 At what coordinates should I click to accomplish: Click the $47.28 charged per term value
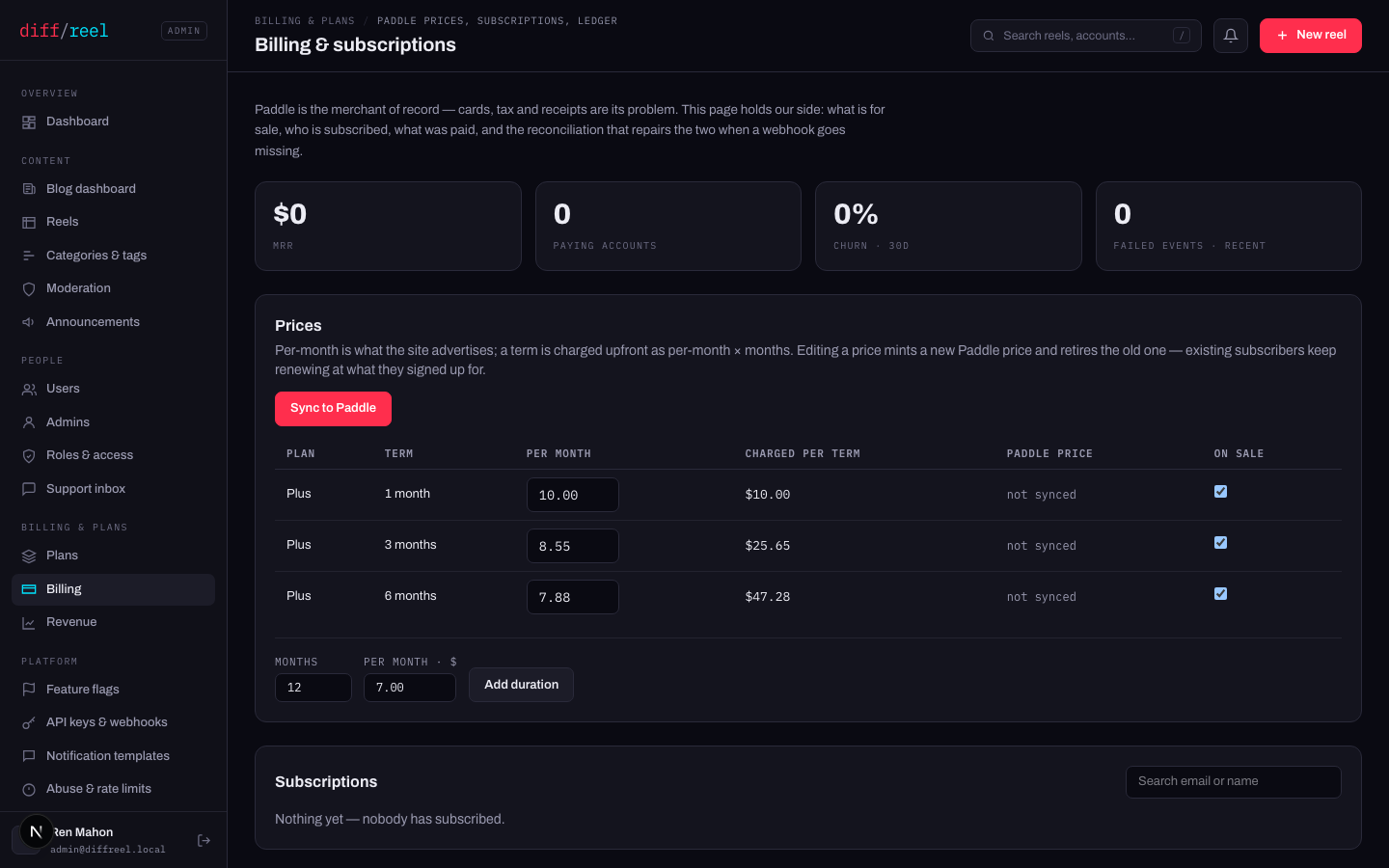click(768, 597)
